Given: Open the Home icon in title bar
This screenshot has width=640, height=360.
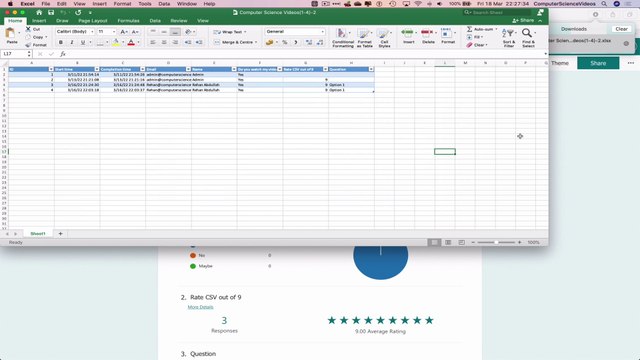Looking at the screenshot, I should (39, 12).
